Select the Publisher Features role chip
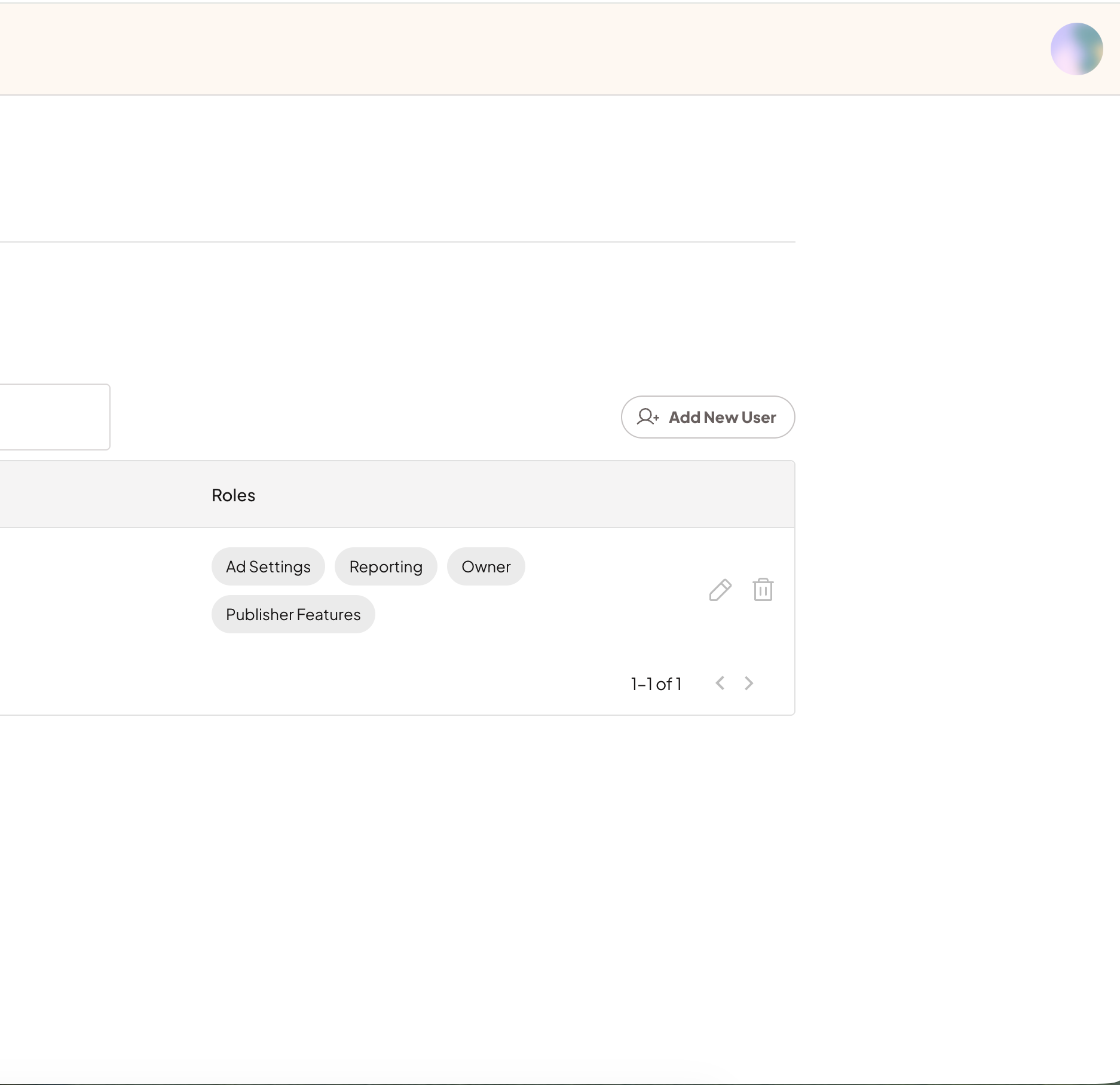This screenshot has width=1120, height=1085. click(x=293, y=614)
